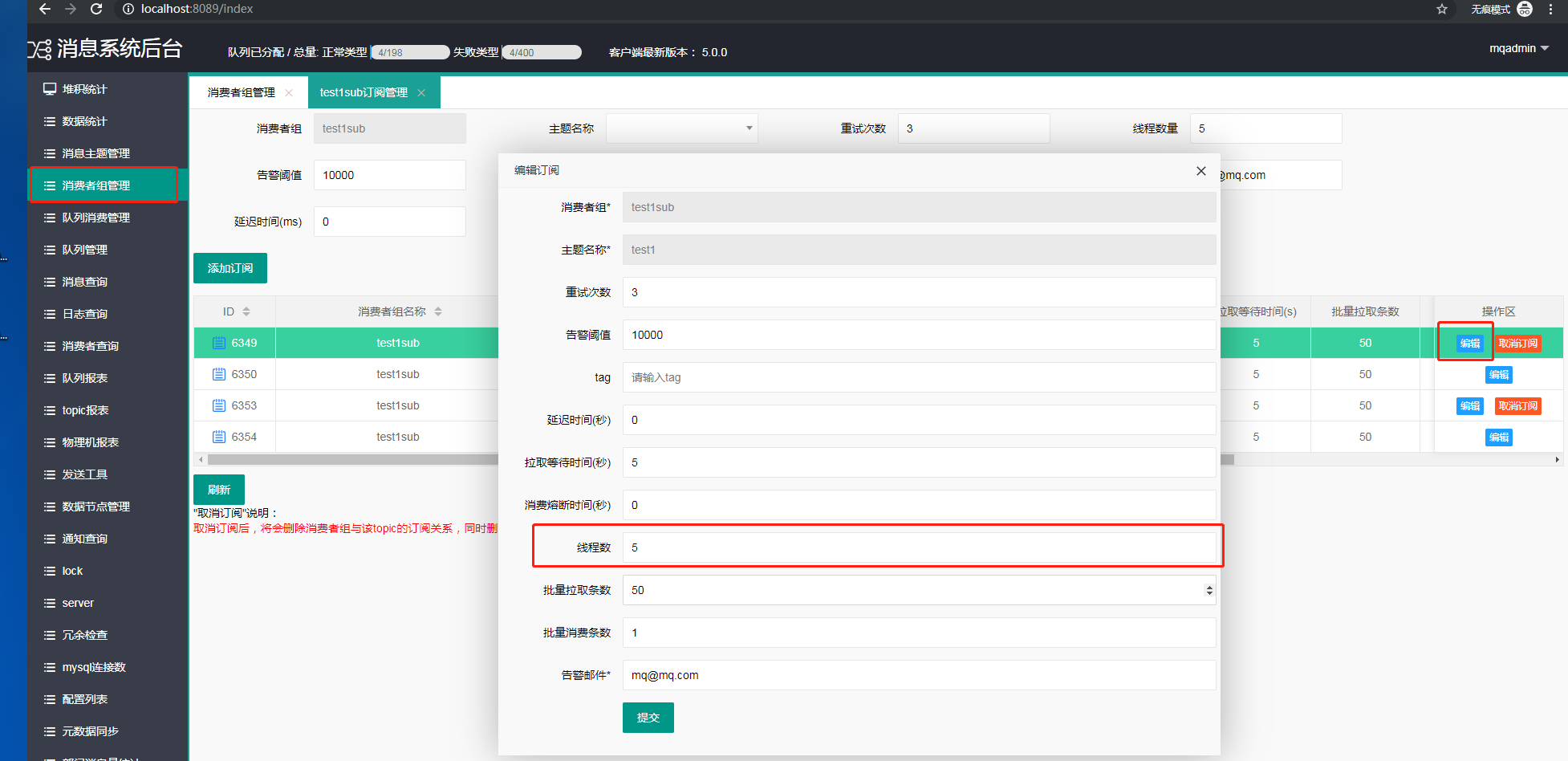Open 消息查询 in sidebar
The image size is (1568, 761).
108,282
